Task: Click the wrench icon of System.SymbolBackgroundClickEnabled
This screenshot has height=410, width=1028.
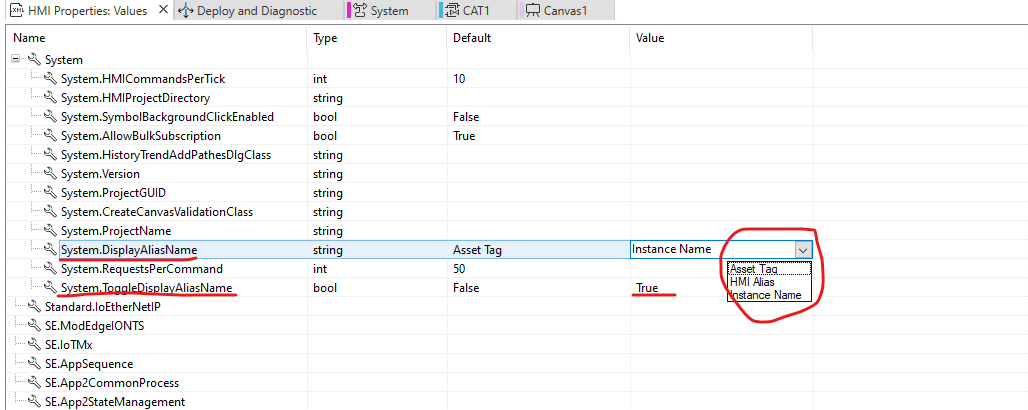Action: point(50,117)
